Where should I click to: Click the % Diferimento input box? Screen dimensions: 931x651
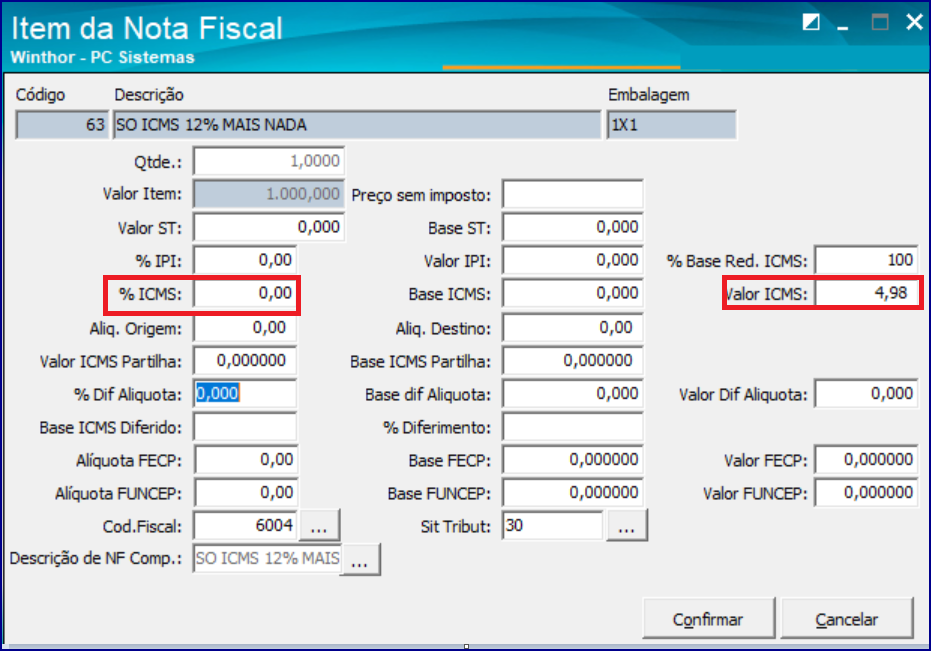click(572, 427)
